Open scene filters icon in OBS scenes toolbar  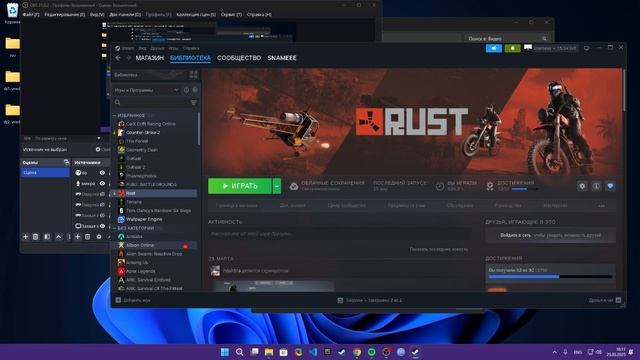[x=47, y=237]
